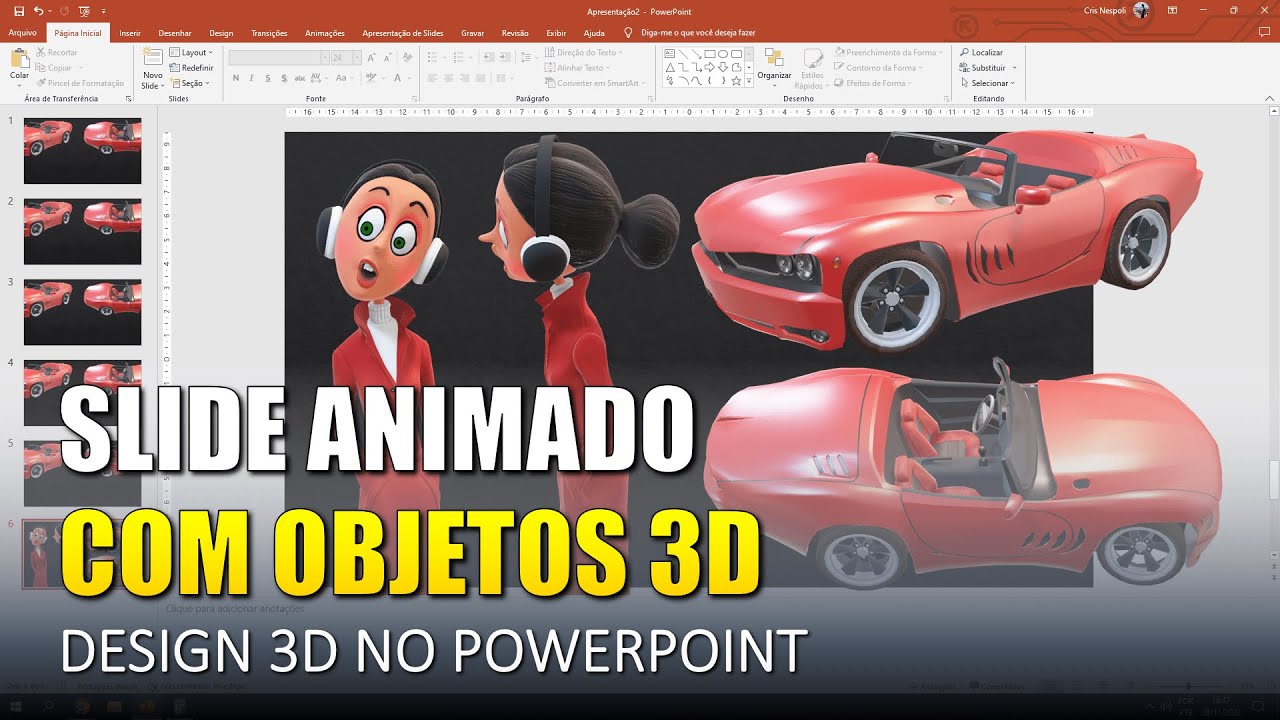Pick the Text Box shape in shapes gallery
This screenshot has width=1280, height=720.
[x=670, y=53]
